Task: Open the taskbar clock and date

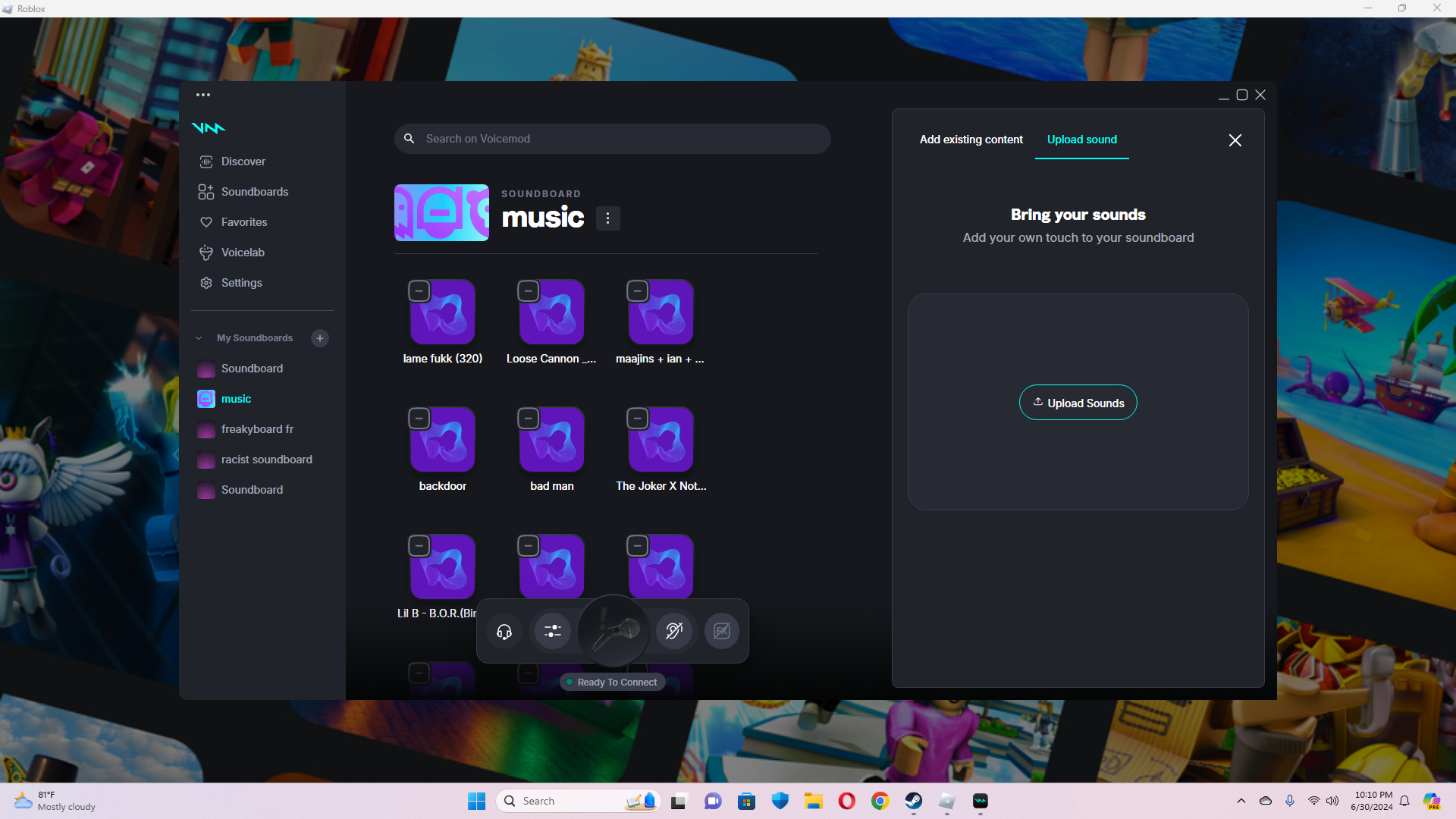Action: [x=1372, y=801]
